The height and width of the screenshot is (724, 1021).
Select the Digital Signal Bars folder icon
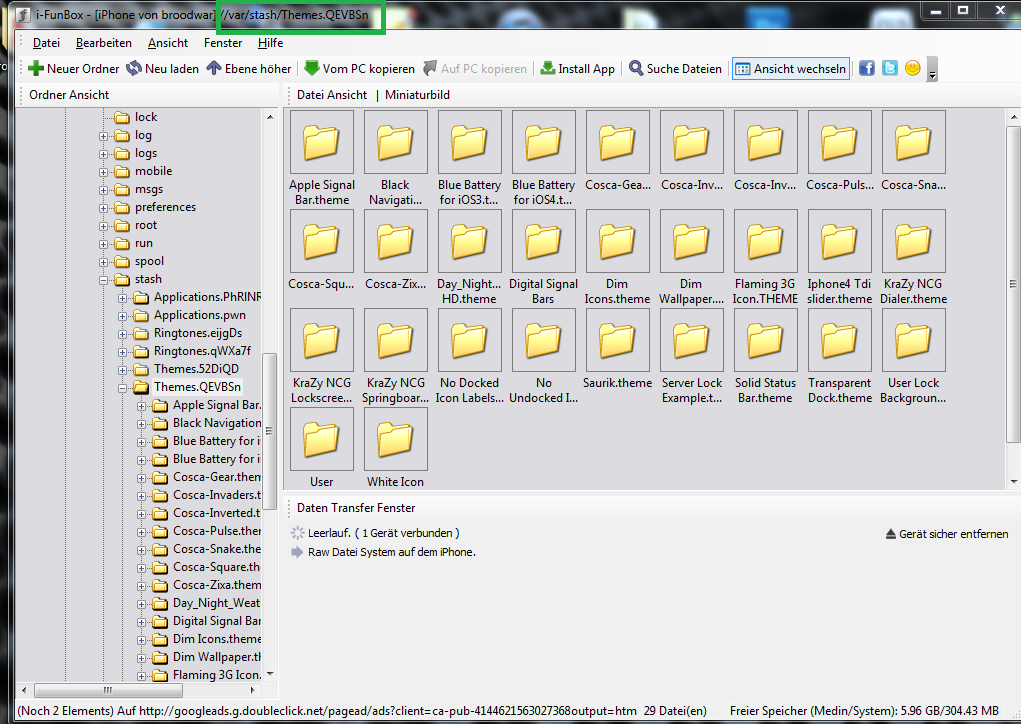[x=544, y=241]
